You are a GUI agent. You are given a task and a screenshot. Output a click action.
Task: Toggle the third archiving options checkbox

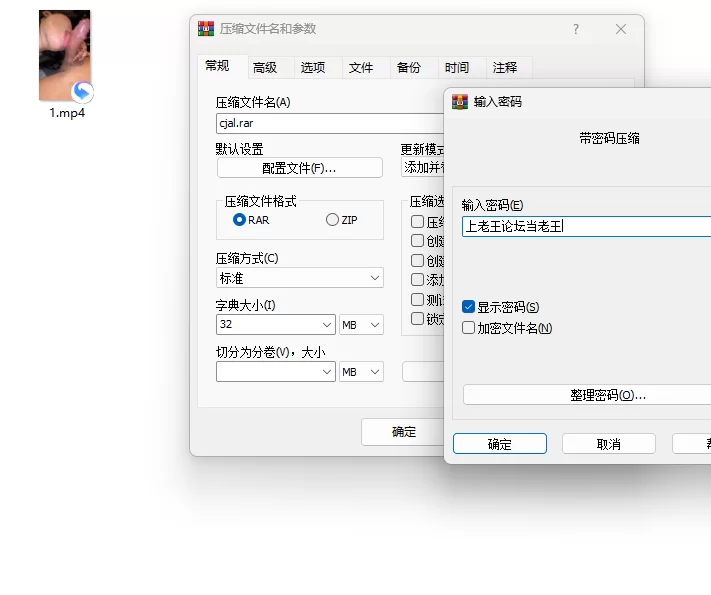pos(417,261)
